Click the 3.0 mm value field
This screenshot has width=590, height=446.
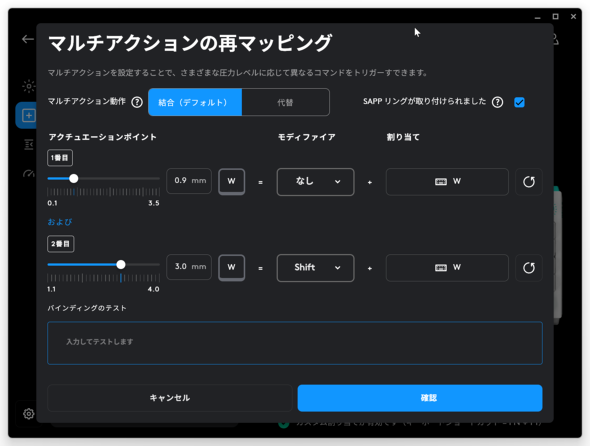[189, 267]
